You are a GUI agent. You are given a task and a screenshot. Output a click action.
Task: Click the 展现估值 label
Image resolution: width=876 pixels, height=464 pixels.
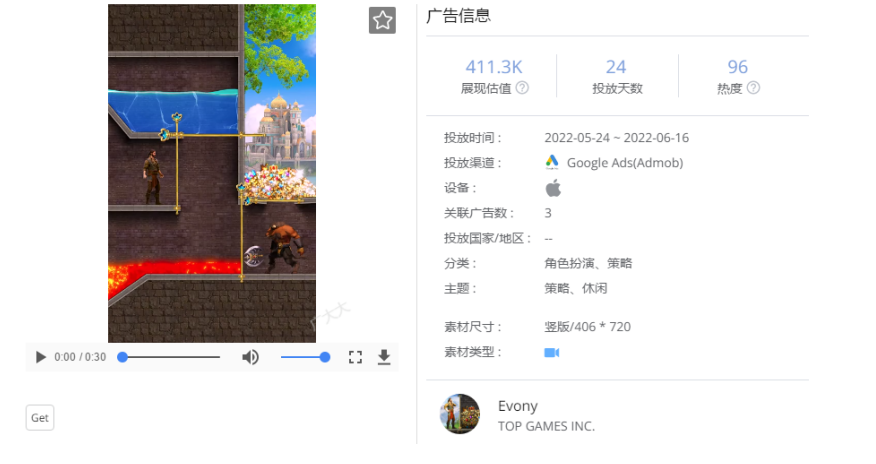(485, 88)
